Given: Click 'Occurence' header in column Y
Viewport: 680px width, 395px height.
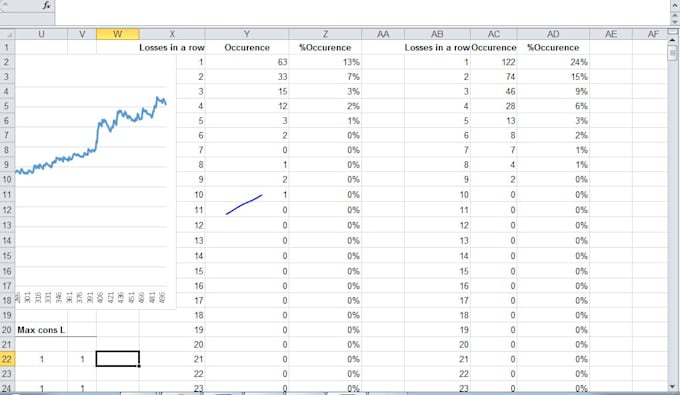Looking at the screenshot, I should pyautogui.click(x=247, y=48).
